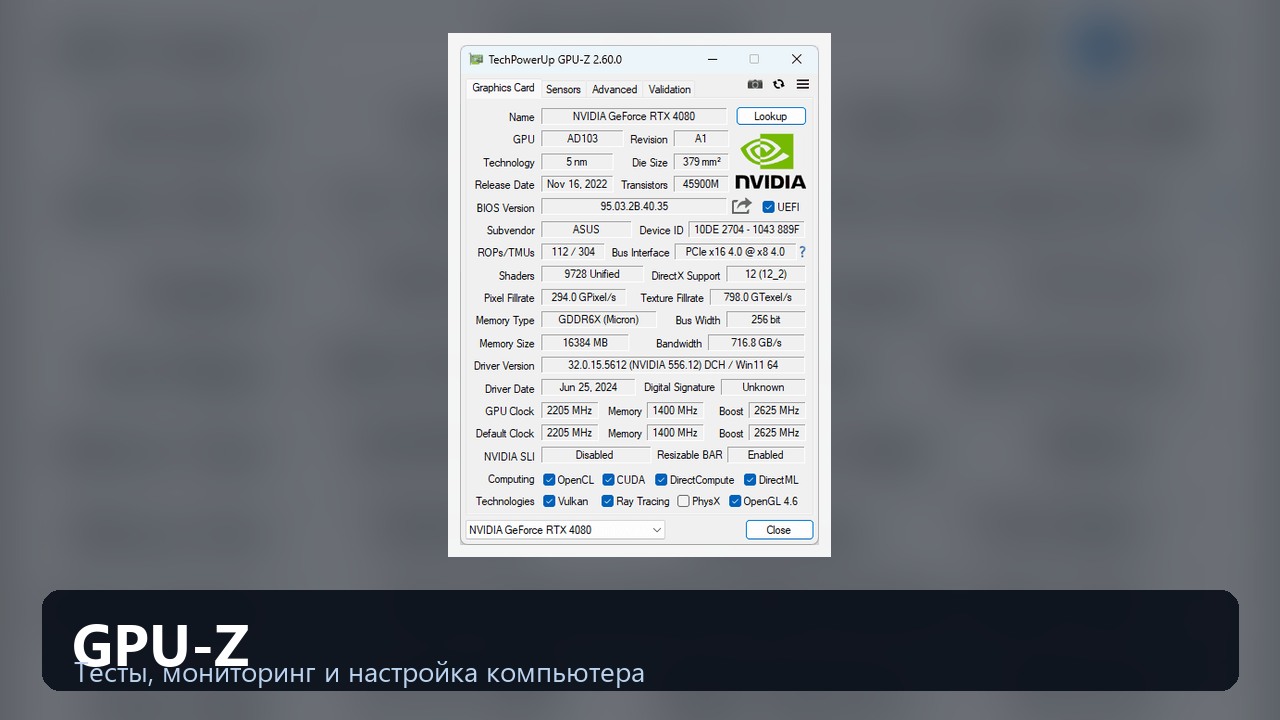
Task: Click the NVIDIA logo image
Action: pos(770,161)
